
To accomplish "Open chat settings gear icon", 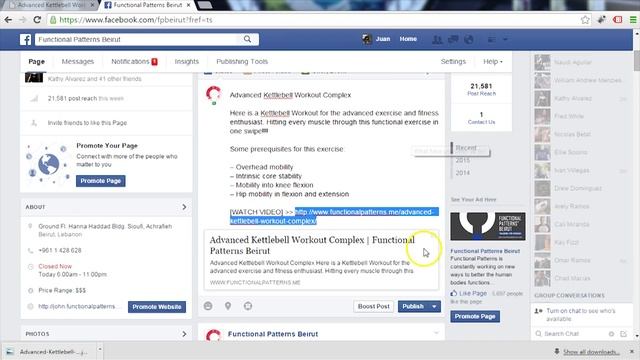I will coord(611,333).
